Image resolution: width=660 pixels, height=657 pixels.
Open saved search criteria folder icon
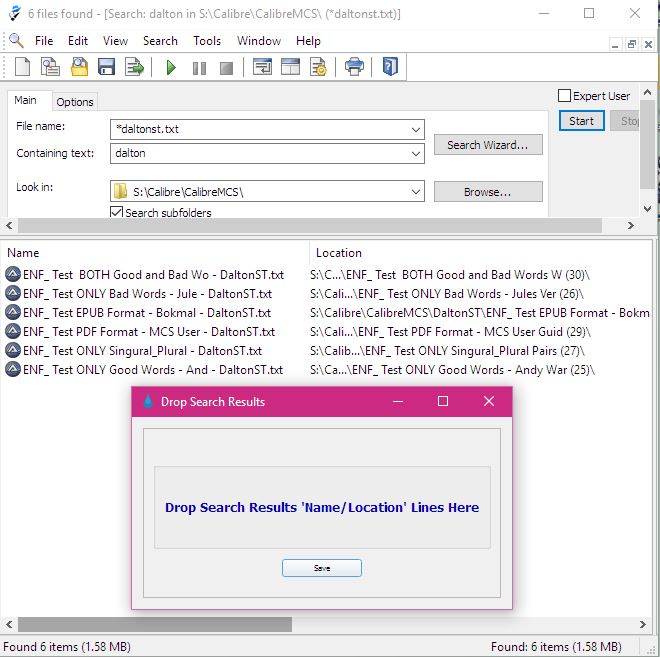(79, 67)
